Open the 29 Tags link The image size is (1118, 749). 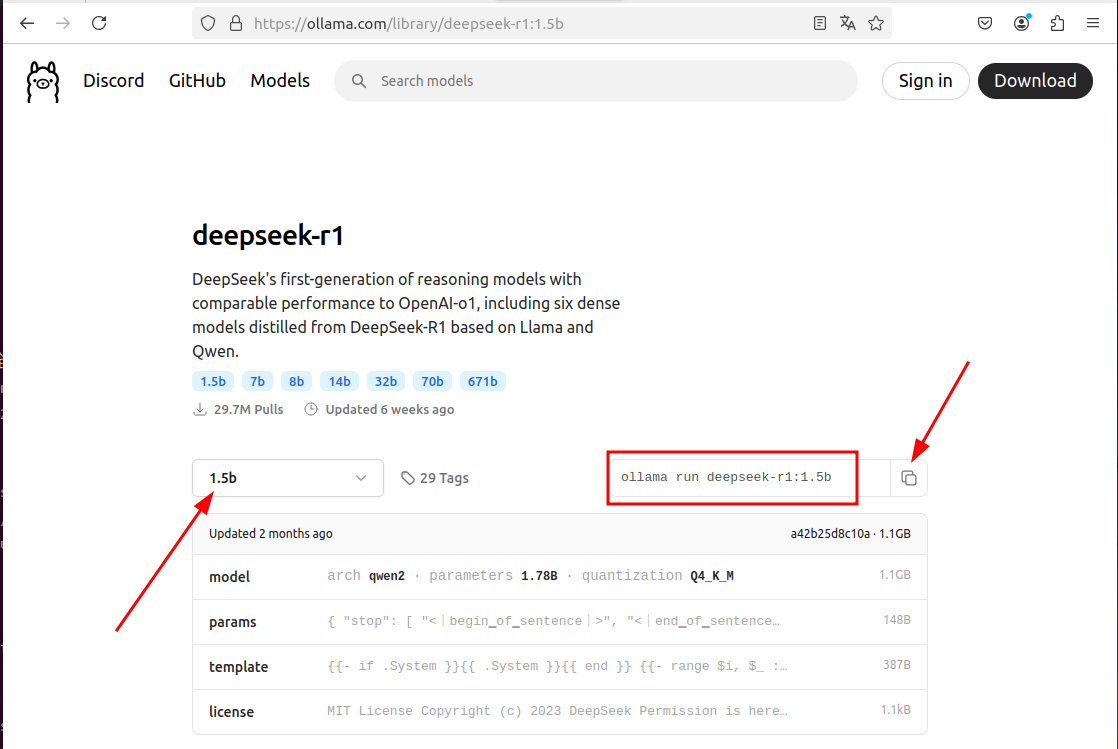click(435, 478)
